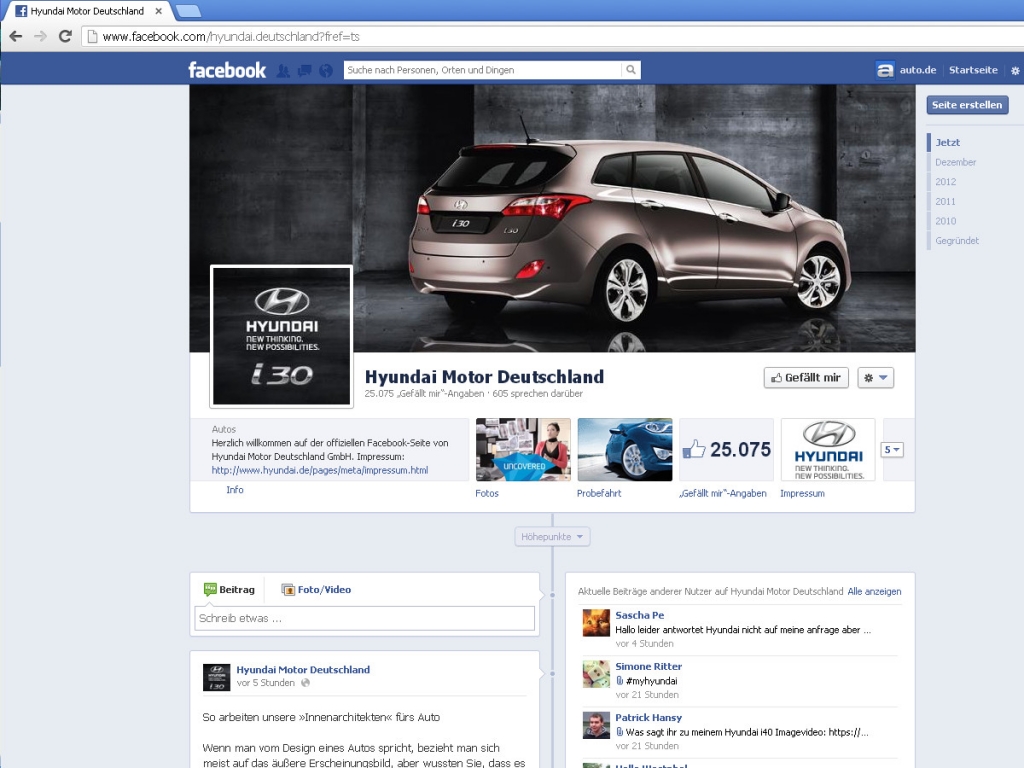Click the 25.075 „Gefällt mir“-Angaben count text

[424, 393]
